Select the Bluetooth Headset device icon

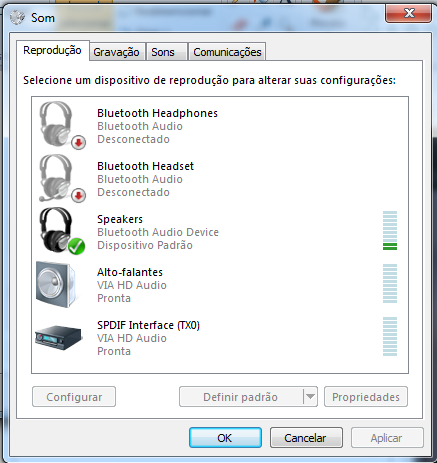[x=59, y=178]
